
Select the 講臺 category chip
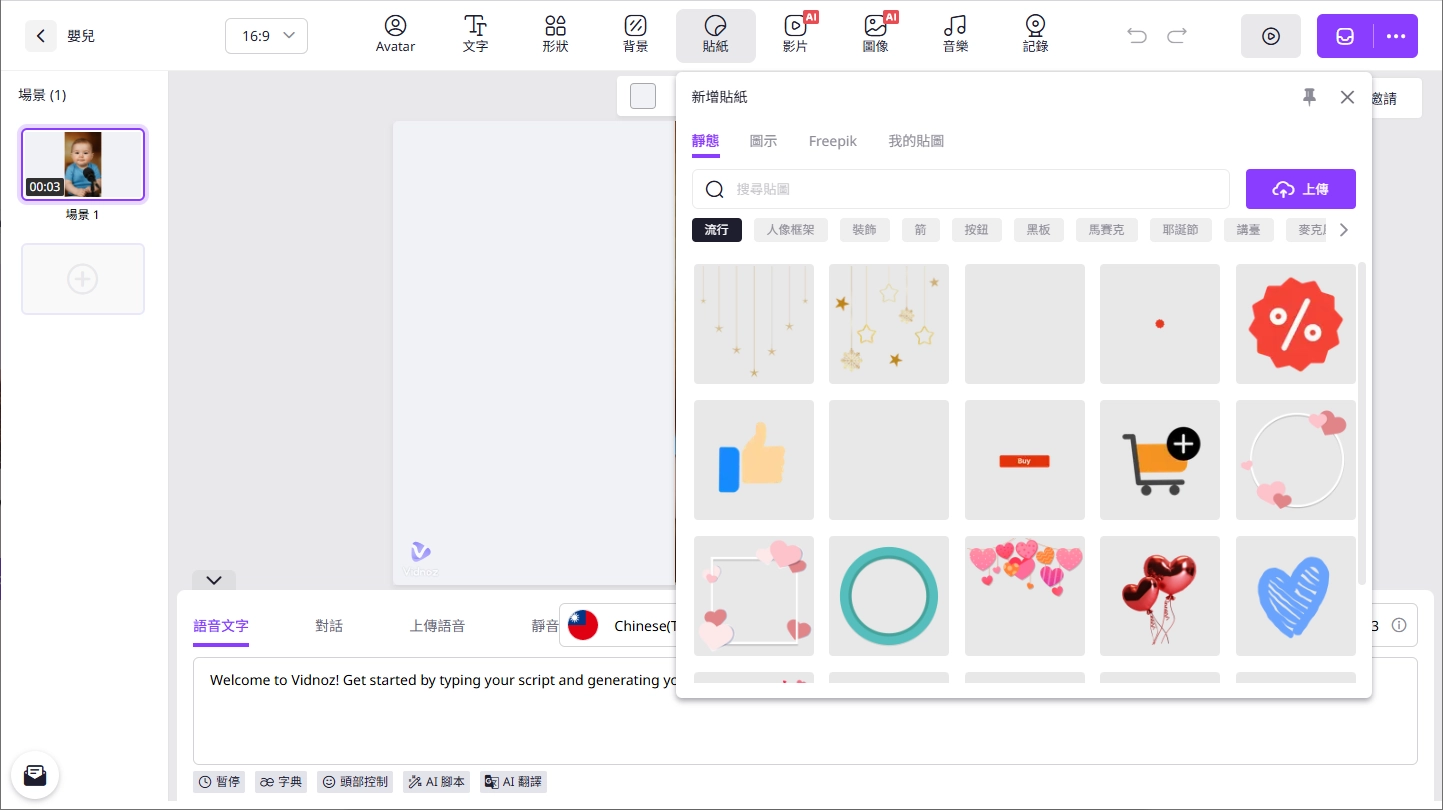click(1249, 230)
